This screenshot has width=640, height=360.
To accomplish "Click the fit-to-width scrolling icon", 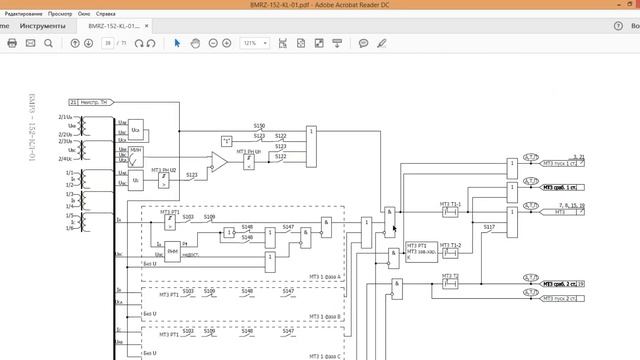I will [282, 43].
